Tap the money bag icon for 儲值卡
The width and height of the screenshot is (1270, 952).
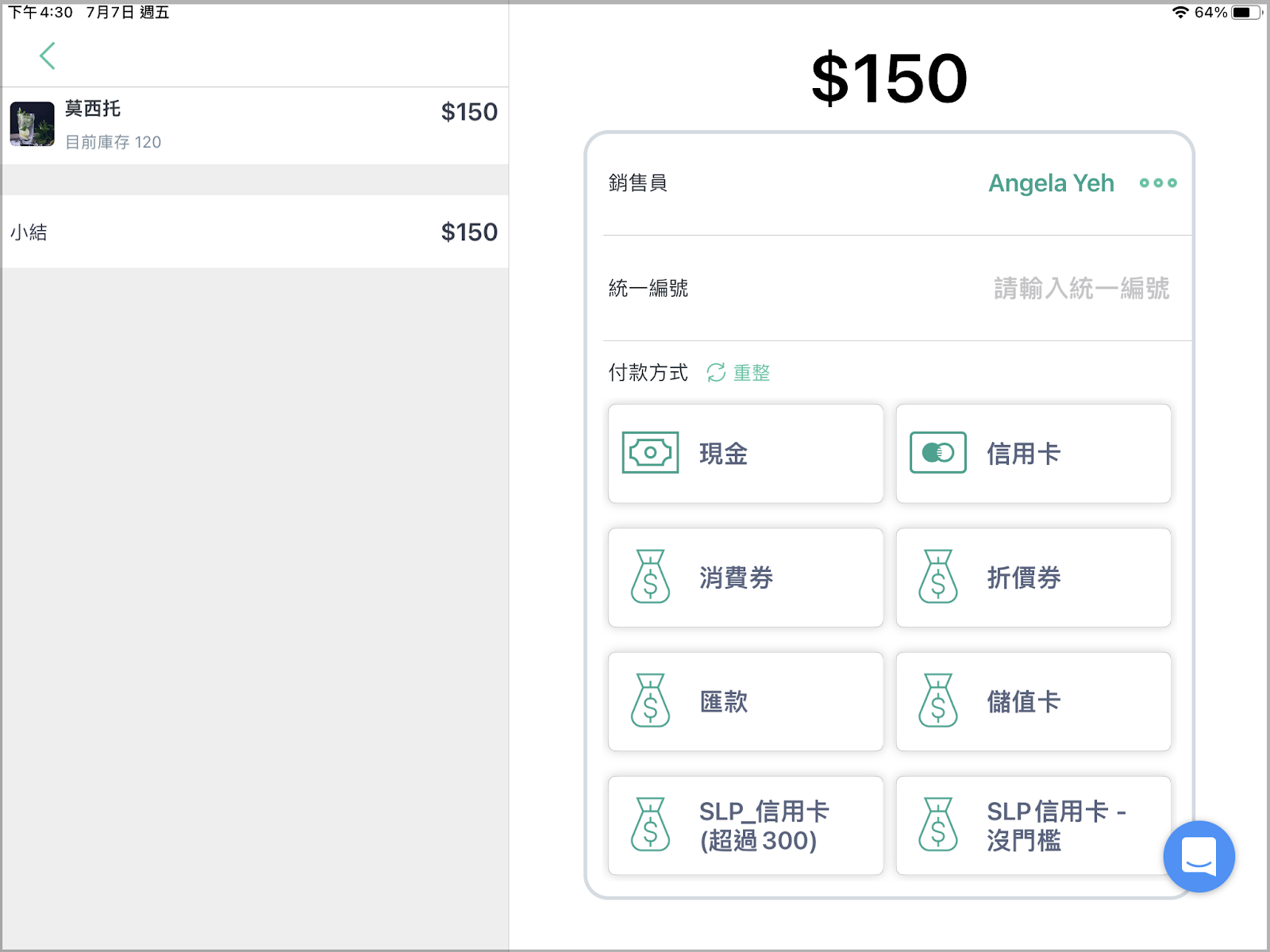[x=937, y=701]
